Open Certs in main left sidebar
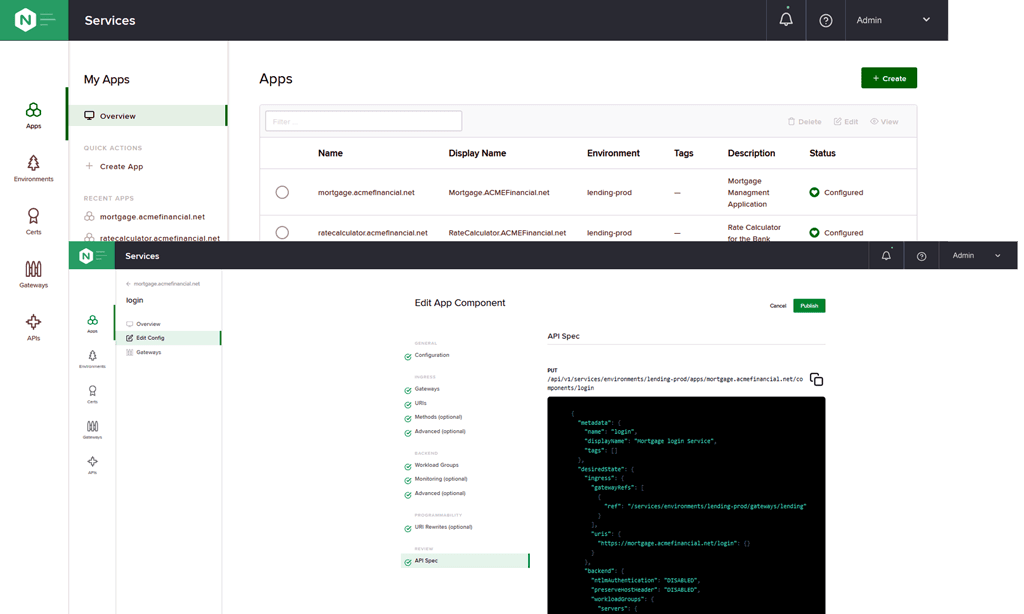The height and width of the screenshot is (614, 1024). tap(33, 221)
